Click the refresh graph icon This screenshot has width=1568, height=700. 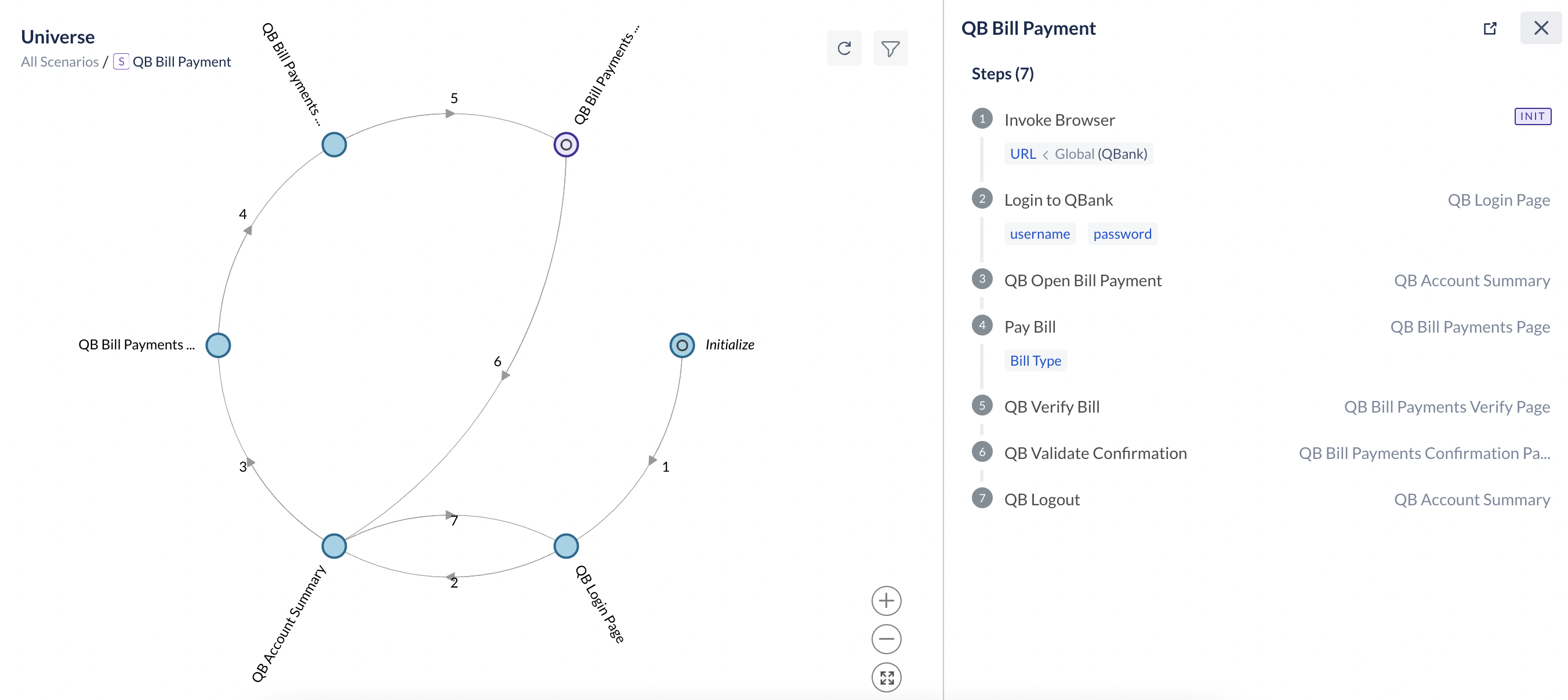point(844,48)
